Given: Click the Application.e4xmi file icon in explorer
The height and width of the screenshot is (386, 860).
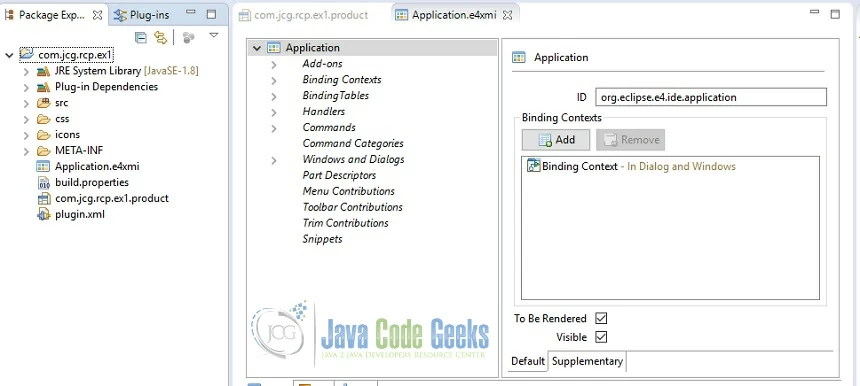Looking at the screenshot, I should tap(43, 166).
